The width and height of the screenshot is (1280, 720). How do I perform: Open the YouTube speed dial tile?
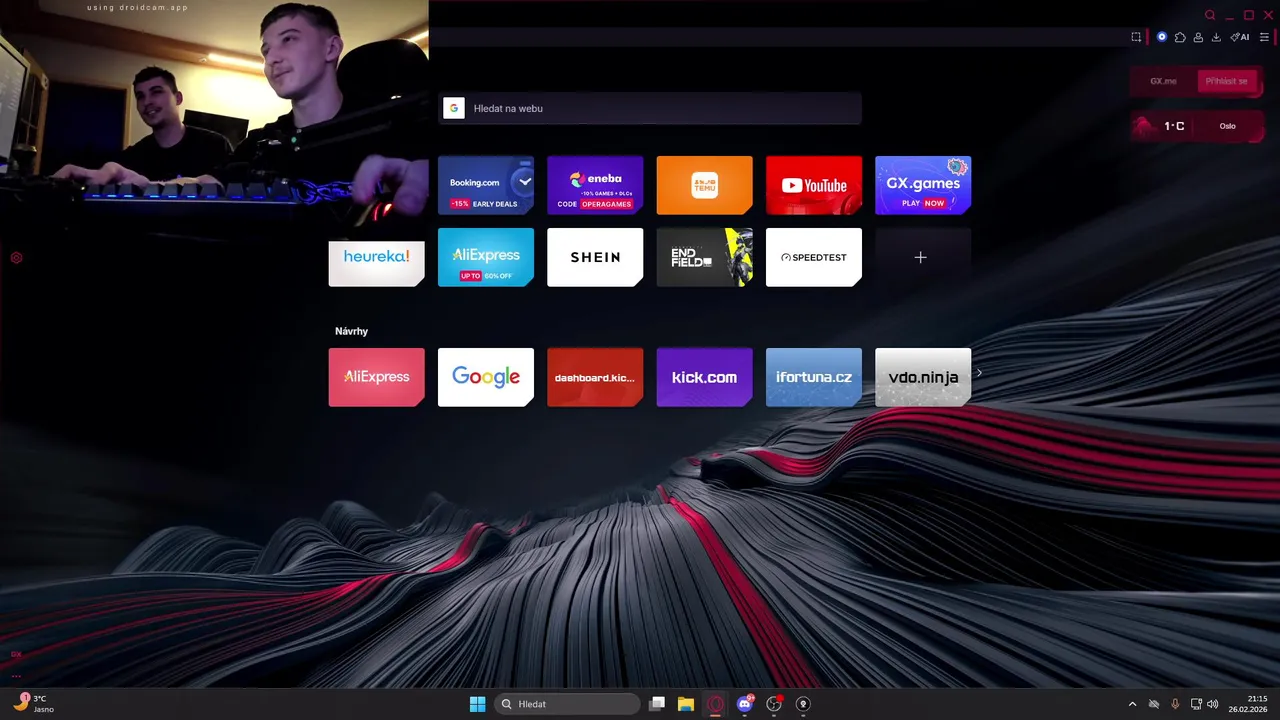click(814, 185)
